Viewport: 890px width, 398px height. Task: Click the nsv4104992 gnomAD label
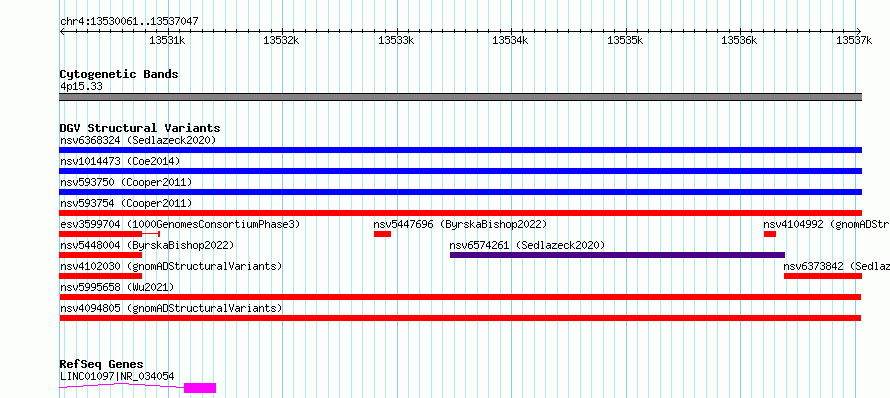point(826,224)
